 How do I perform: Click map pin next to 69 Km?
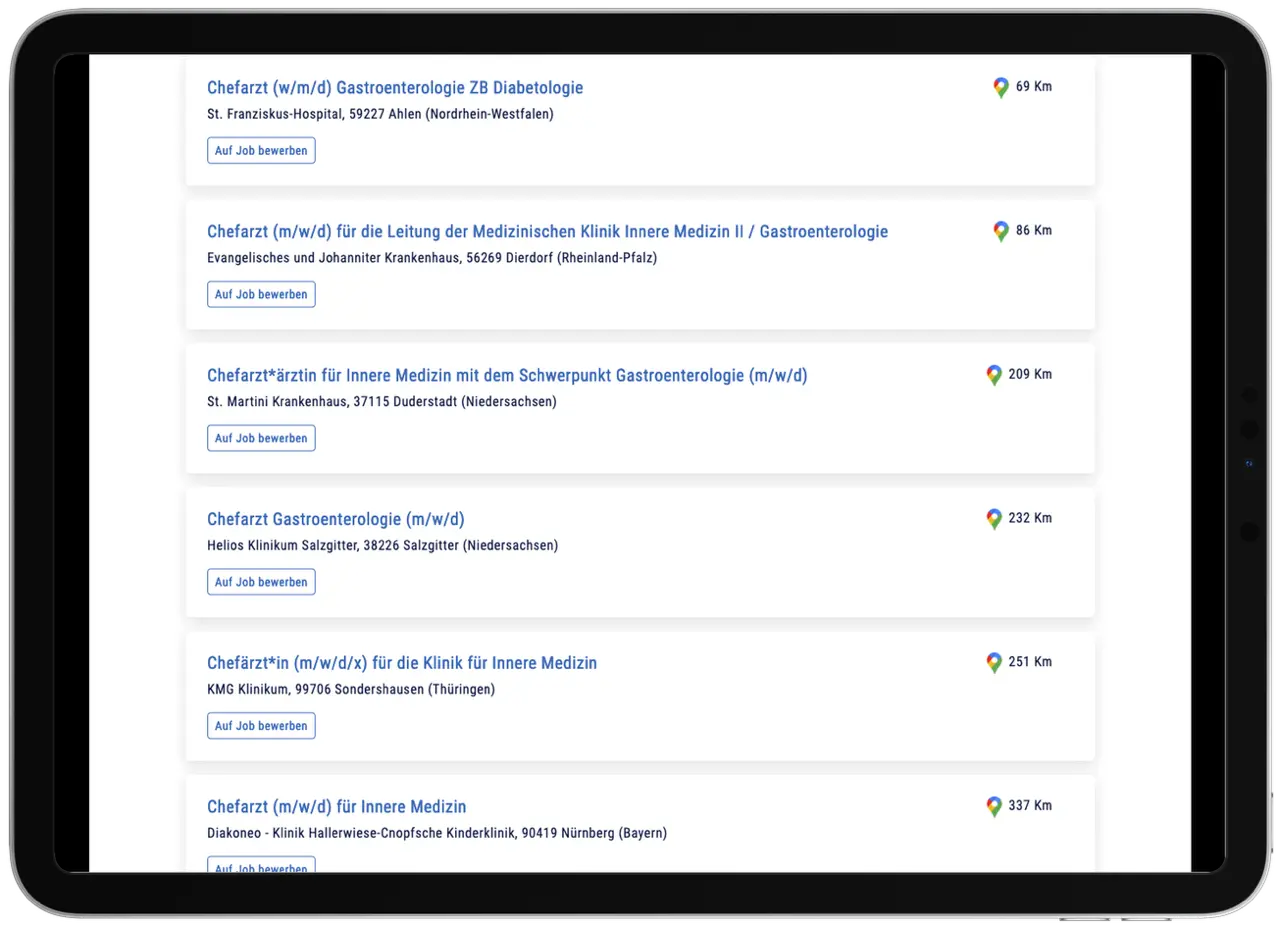click(1001, 88)
